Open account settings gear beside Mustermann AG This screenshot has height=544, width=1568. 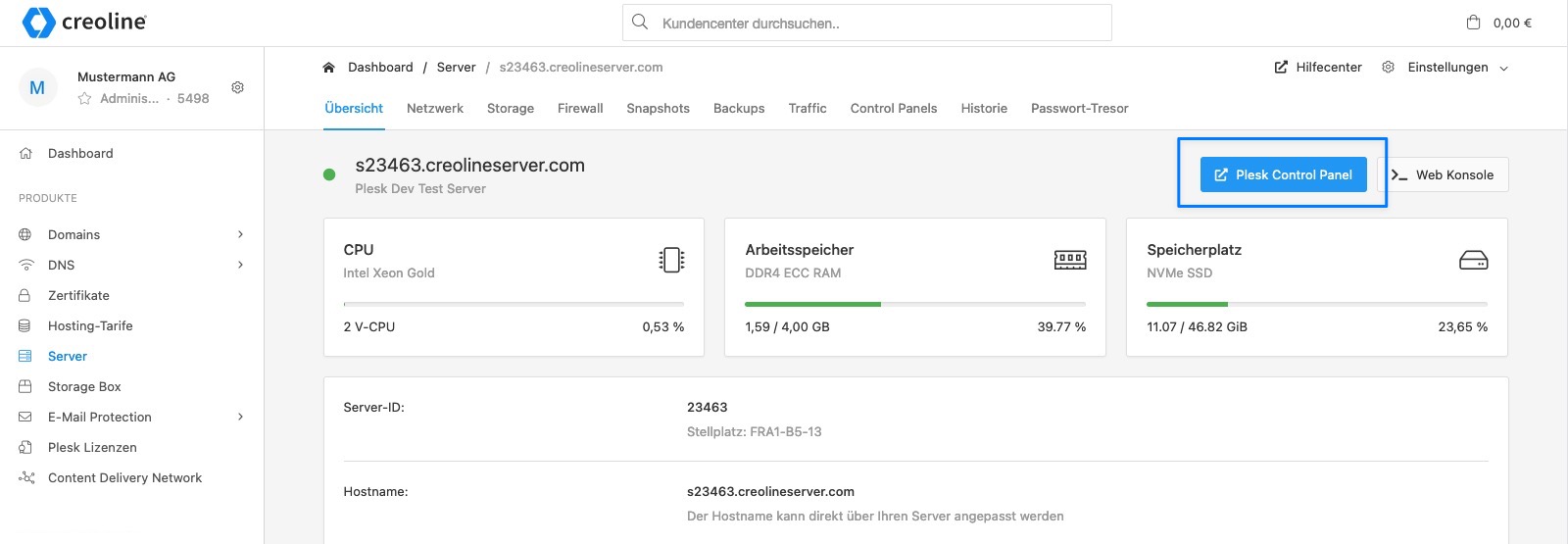[x=237, y=87]
